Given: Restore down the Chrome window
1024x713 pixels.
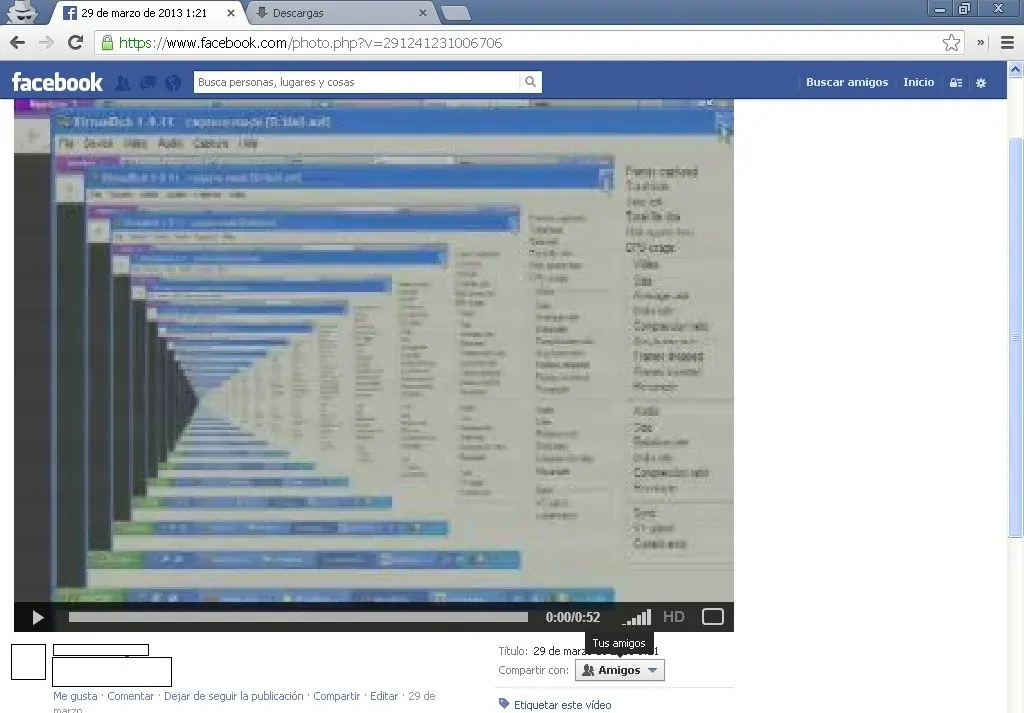Looking at the screenshot, I should tap(964, 8).
